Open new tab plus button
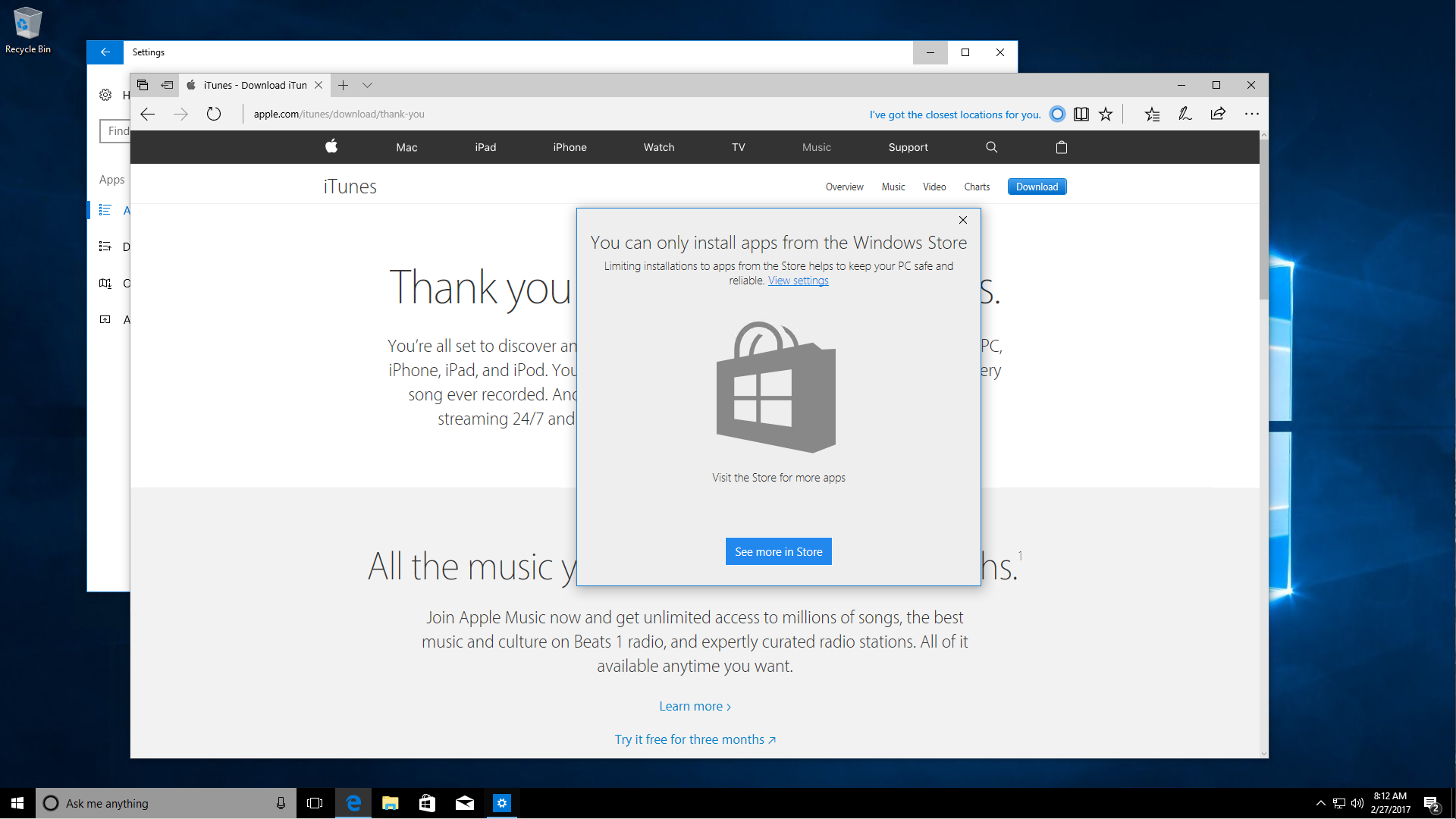Screen dimensions: 1456x819 pyautogui.click(x=343, y=85)
